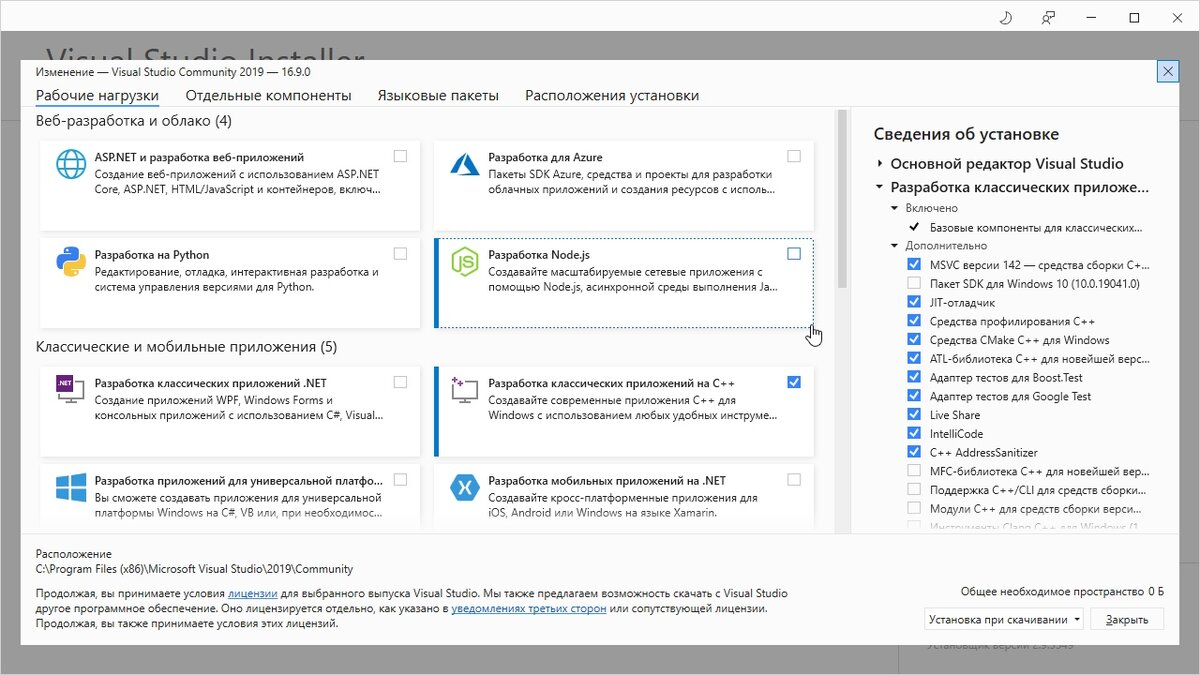Screen dimensions: 1200x675
Task: Uncheck CMake C++ tools for Windows
Action: coord(914,340)
